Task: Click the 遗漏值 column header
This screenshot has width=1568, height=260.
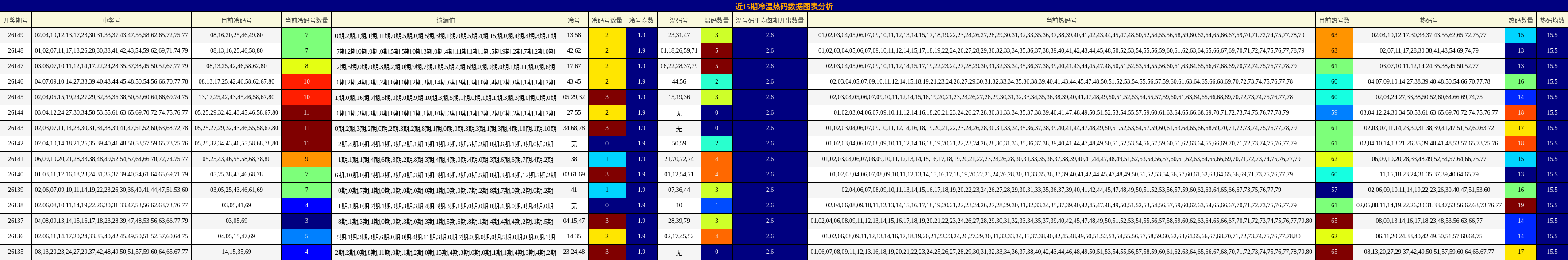Action: pos(446,20)
